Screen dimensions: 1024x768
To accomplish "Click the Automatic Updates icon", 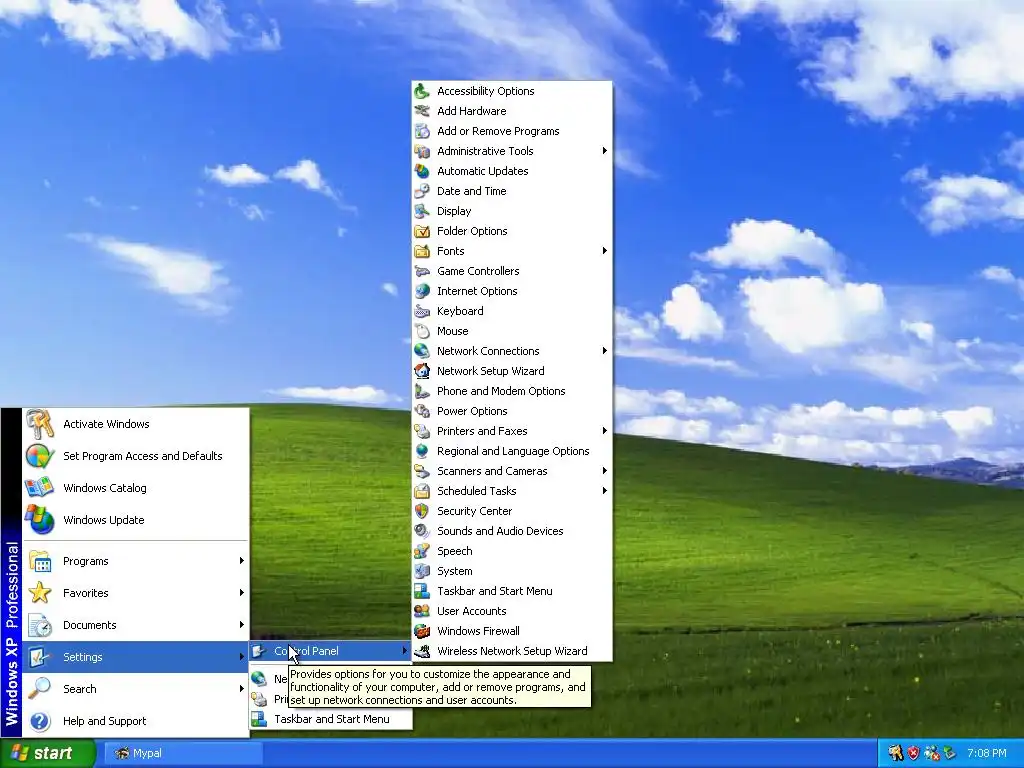I will (x=422, y=171).
